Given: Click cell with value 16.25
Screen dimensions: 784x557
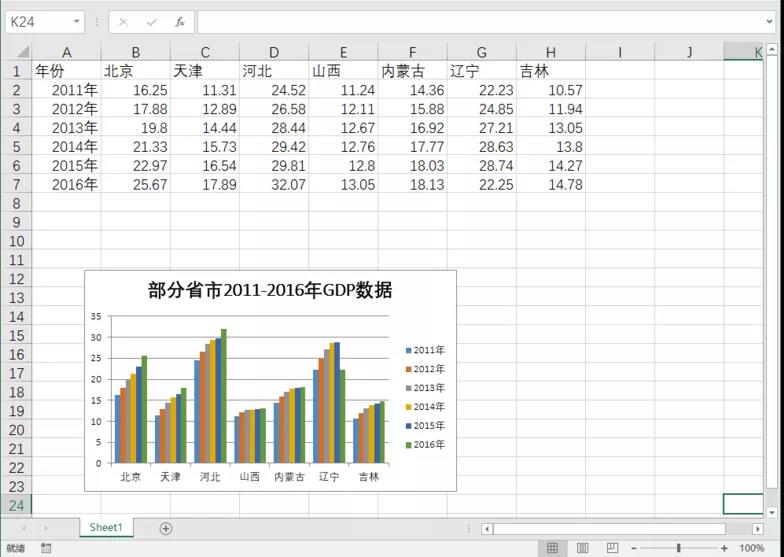Looking at the screenshot, I should pyautogui.click(x=136, y=90).
